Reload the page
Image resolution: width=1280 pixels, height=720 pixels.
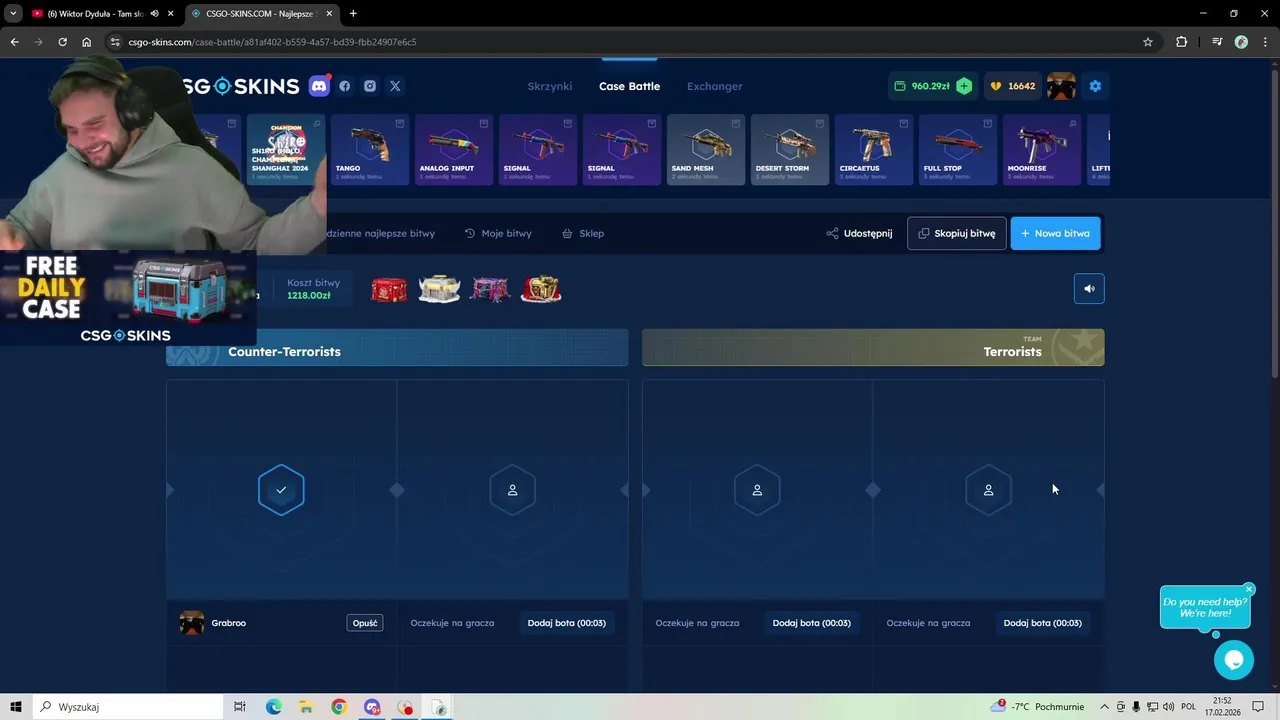pos(62,42)
